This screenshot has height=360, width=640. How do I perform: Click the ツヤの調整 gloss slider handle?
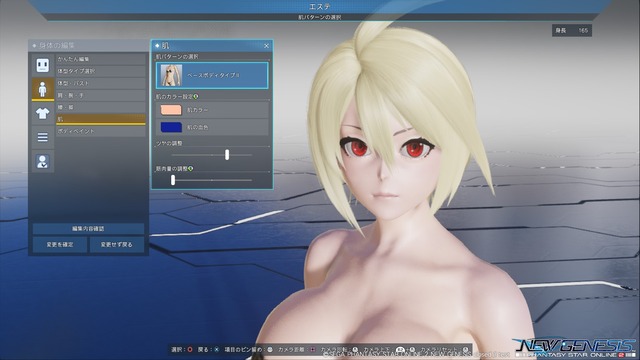point(227,155)
